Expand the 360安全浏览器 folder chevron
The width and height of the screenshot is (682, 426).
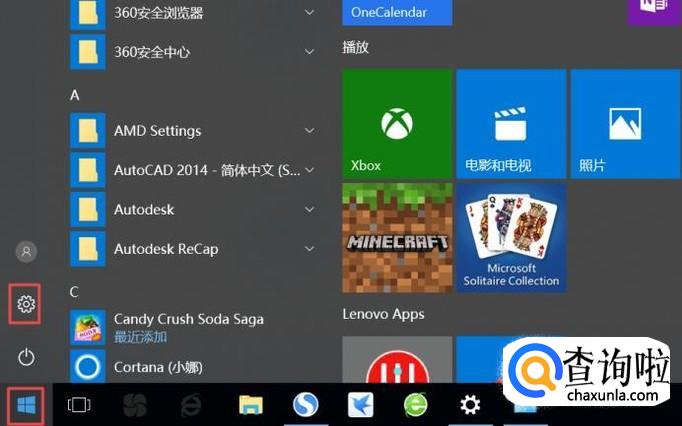point(310,13)
